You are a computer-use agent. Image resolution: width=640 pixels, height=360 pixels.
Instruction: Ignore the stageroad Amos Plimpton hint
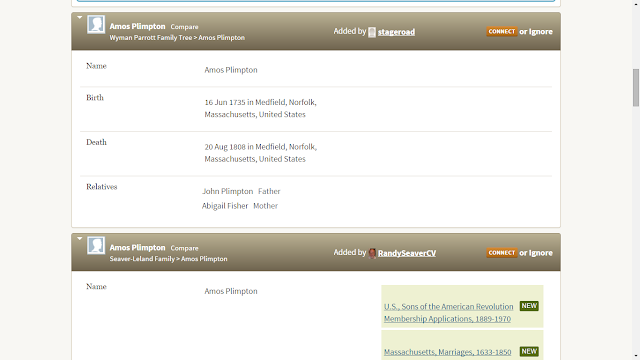click(541, 31)
